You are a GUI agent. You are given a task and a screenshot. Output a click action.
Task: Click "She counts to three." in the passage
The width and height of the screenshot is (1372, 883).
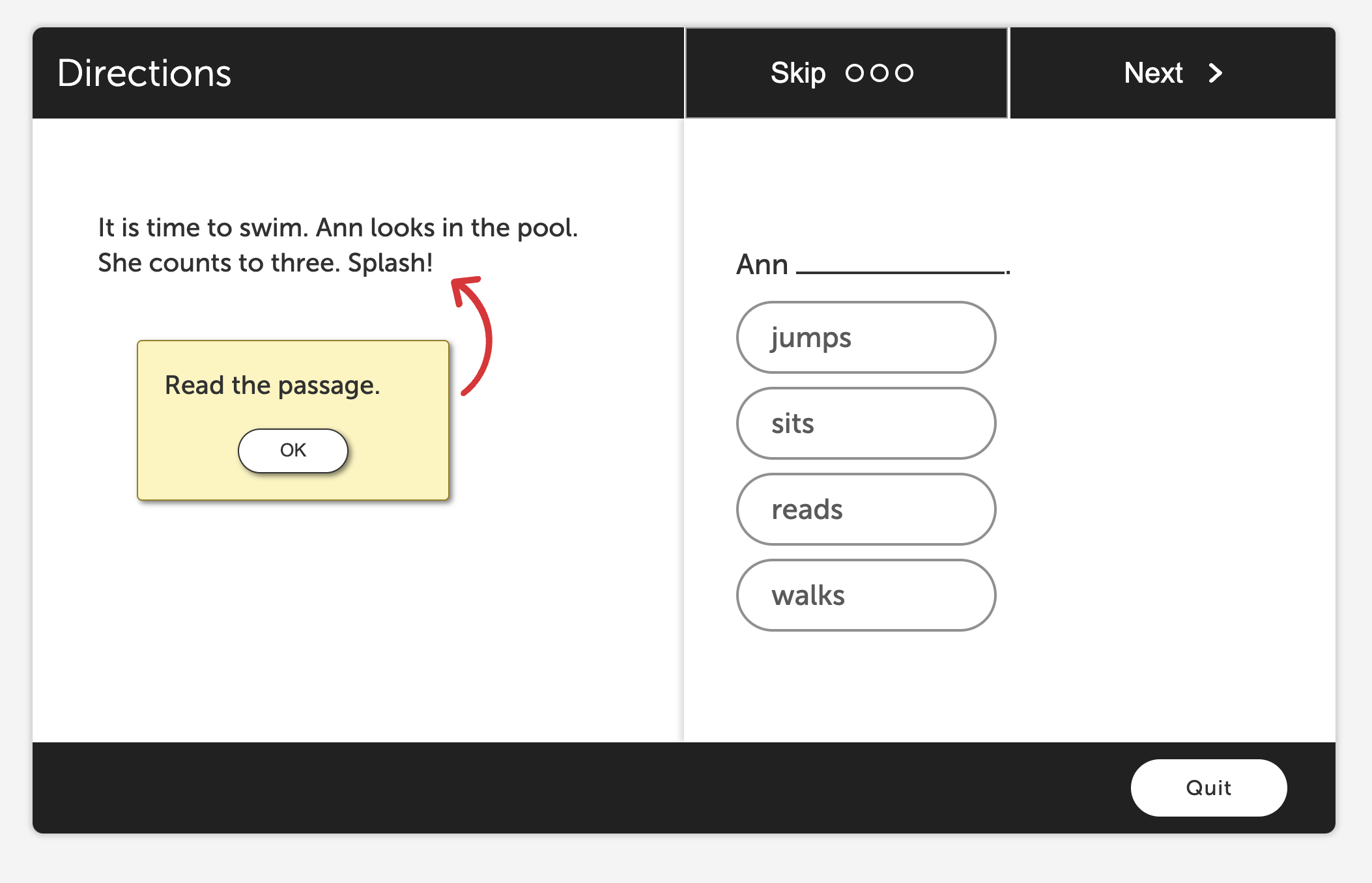coord(219,262)
